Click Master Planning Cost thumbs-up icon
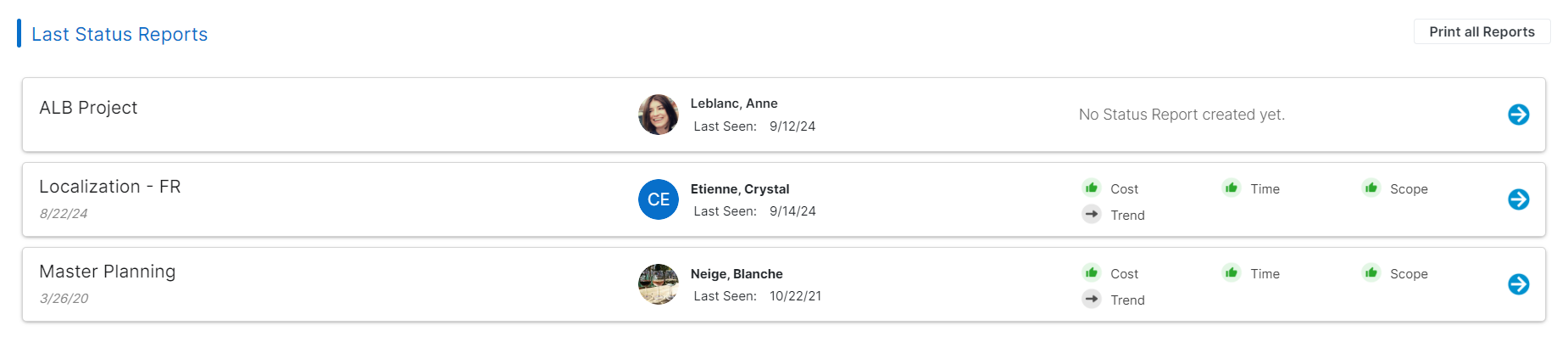1568x342 pixels. pos(1092,272)
